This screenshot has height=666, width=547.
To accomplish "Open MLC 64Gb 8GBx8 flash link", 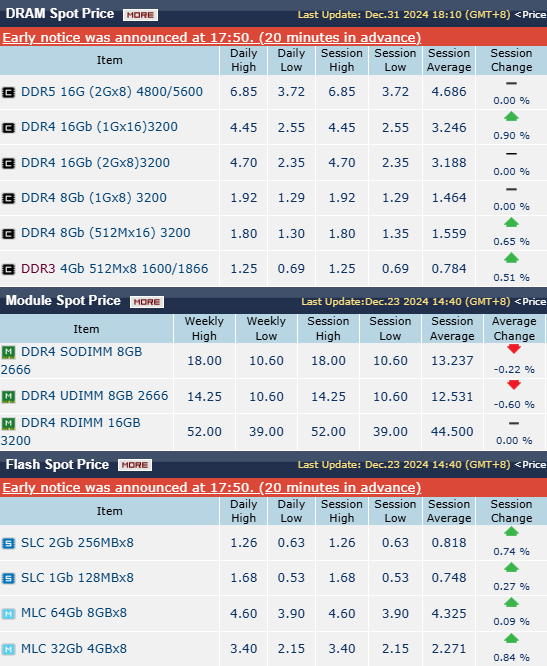I will [x=74, y=613].
